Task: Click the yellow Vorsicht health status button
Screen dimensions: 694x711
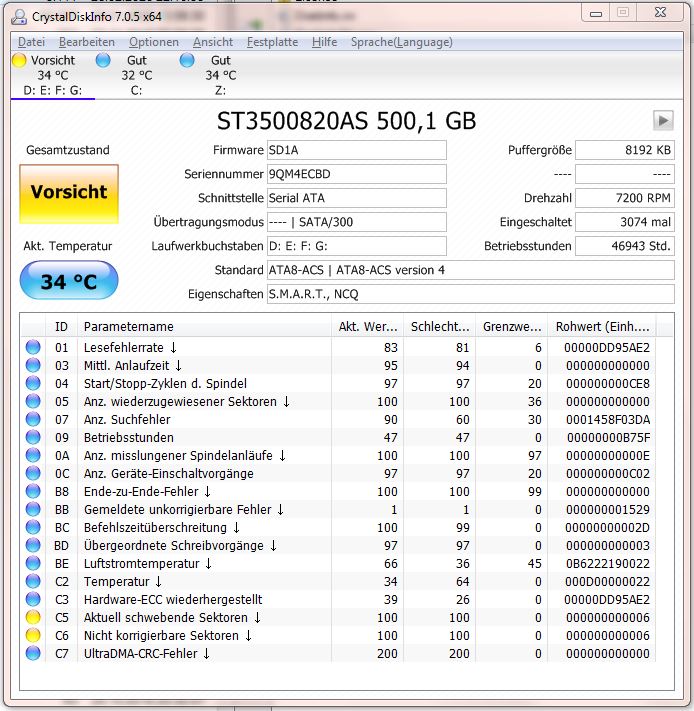Action: click(69, 194)
